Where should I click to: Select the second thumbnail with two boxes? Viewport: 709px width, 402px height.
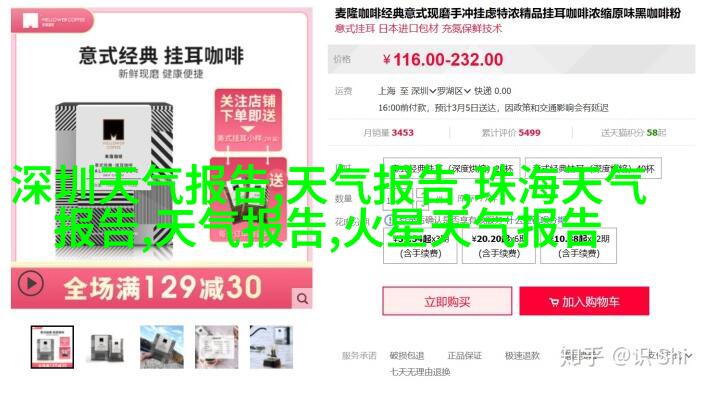pos(107,347)
